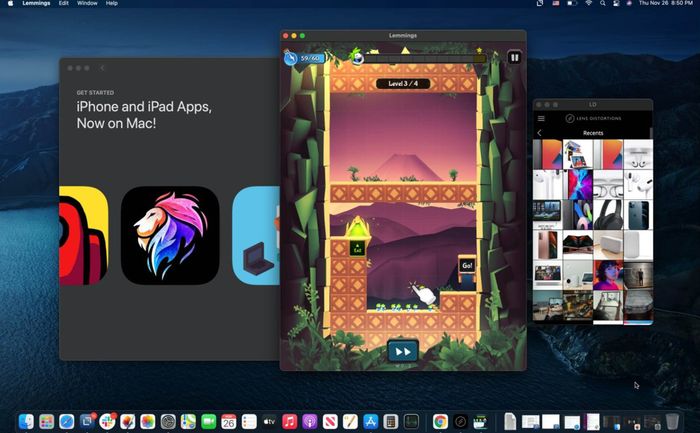700x433 pixels.
Task: Open Maps from the Dock
Action: tap(188, 421)
